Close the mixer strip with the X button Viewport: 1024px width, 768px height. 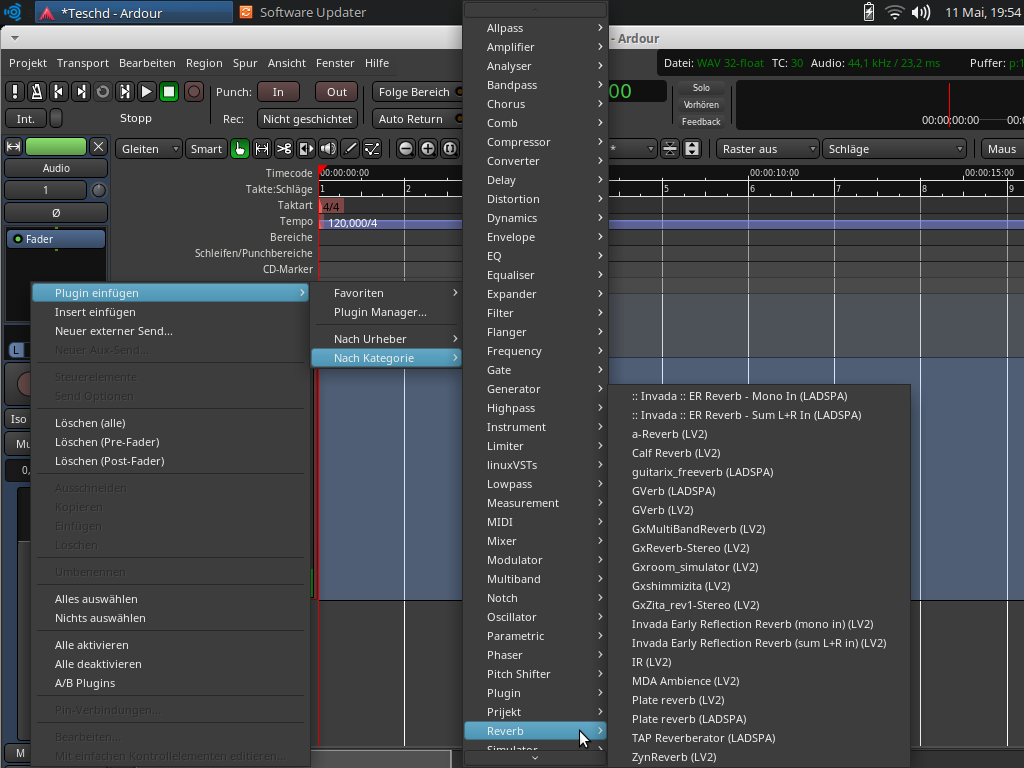click(x=98, y=147)
